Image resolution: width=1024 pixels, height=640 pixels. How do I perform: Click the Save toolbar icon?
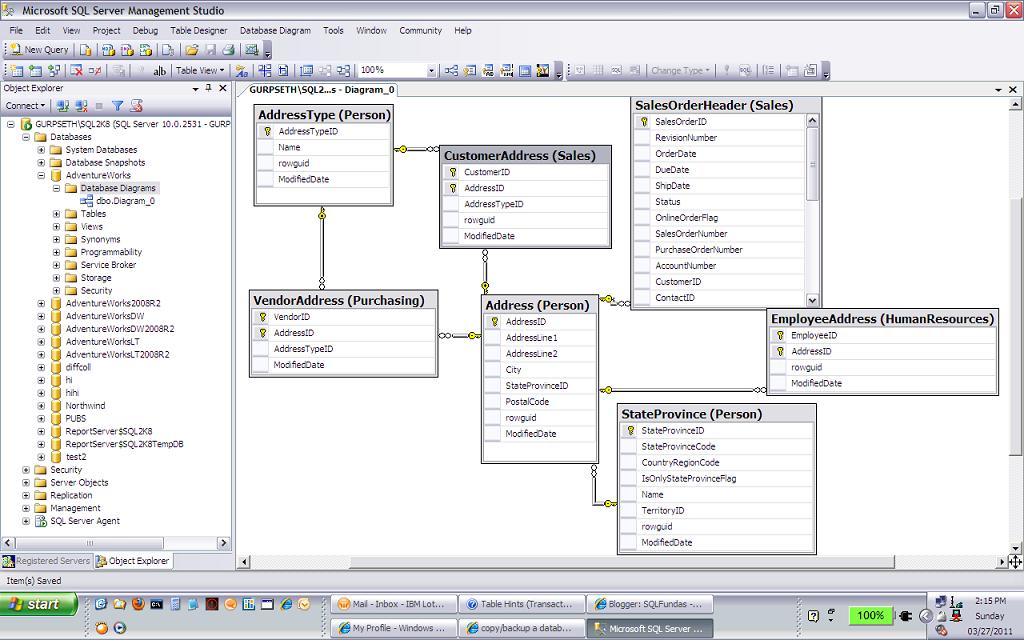[x=210, y=49]
